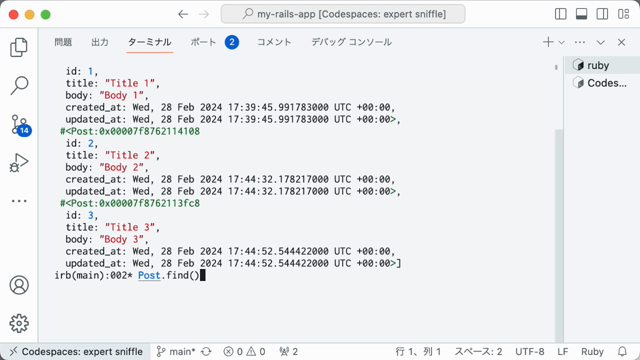Open the Customize Layout icon
The width and height of the screenshot is (640, 360).
[x=623, y=14]
